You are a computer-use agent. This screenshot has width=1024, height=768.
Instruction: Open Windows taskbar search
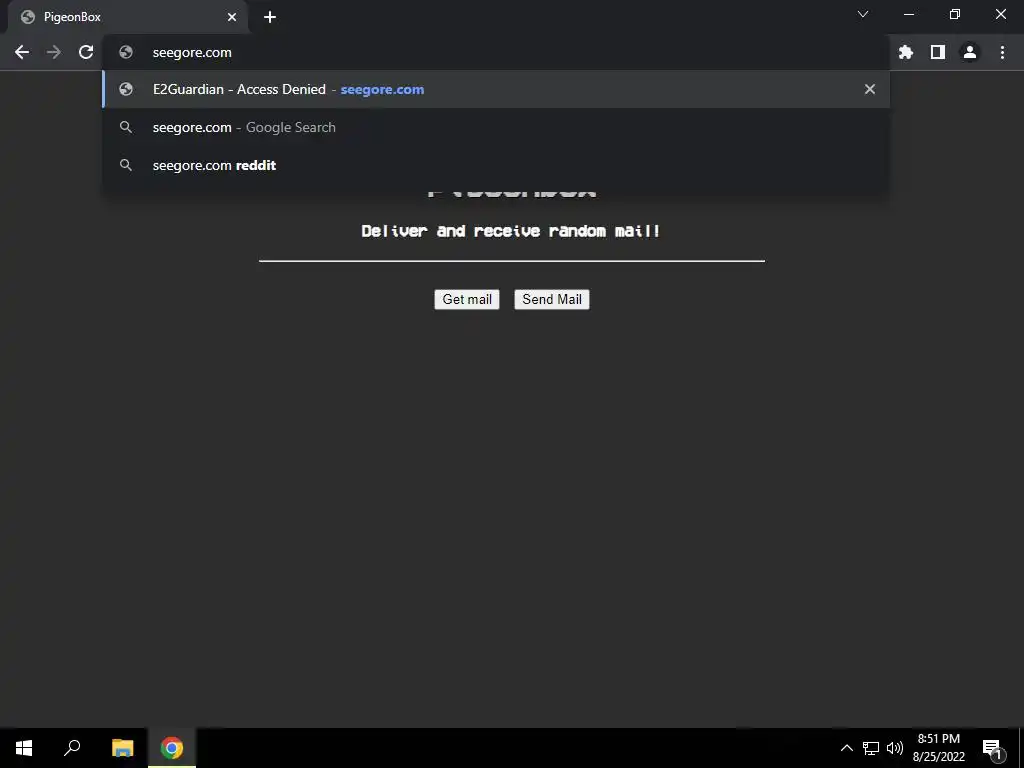(72, 748)
